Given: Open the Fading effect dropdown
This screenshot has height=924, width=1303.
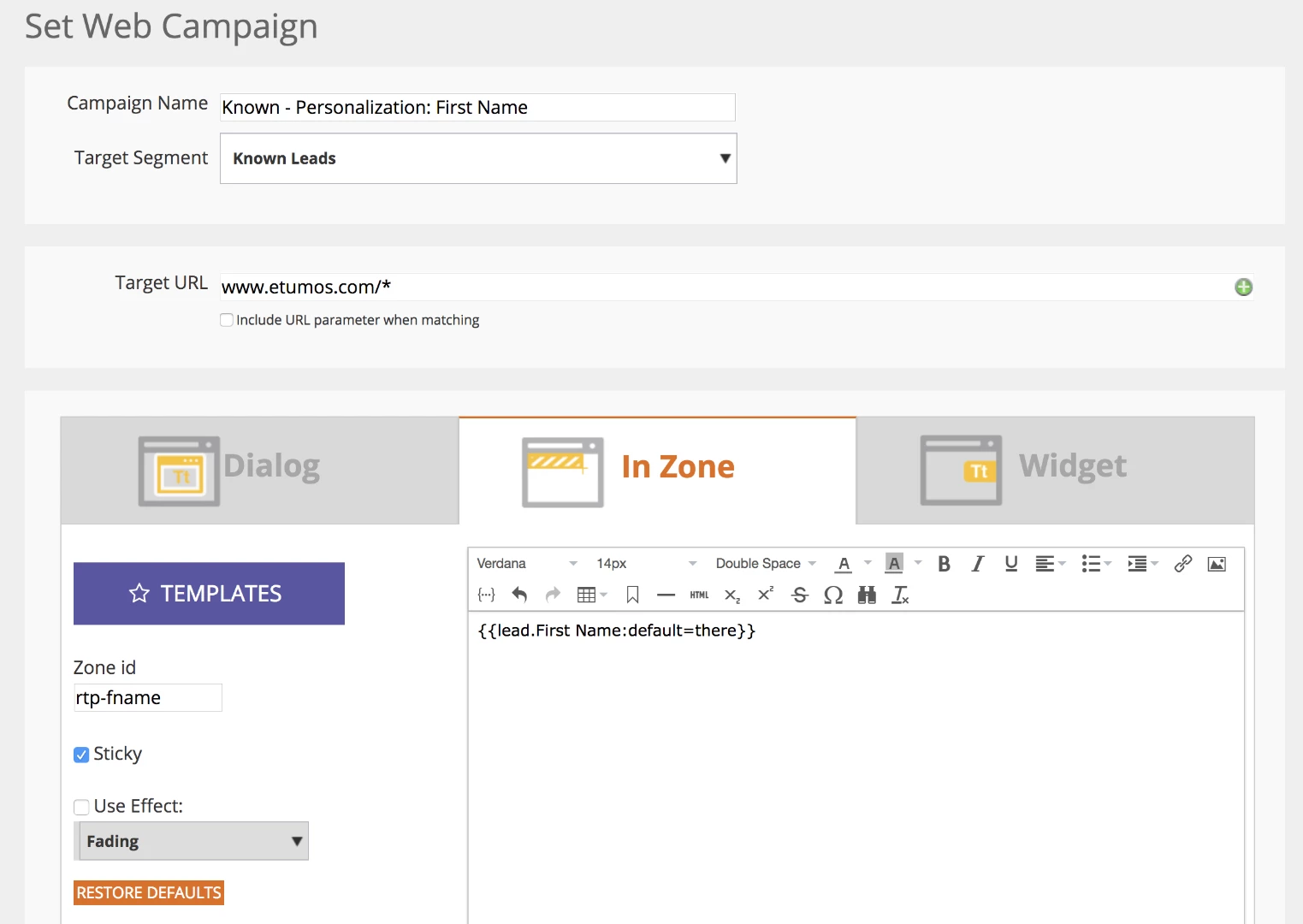Looking at the screenshot, I should 192,841.
